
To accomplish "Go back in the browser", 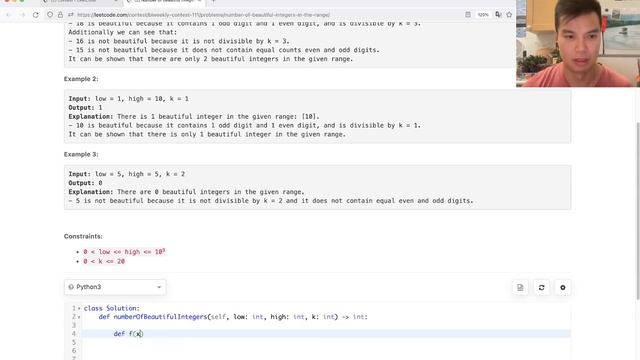I will pos(9,15).
